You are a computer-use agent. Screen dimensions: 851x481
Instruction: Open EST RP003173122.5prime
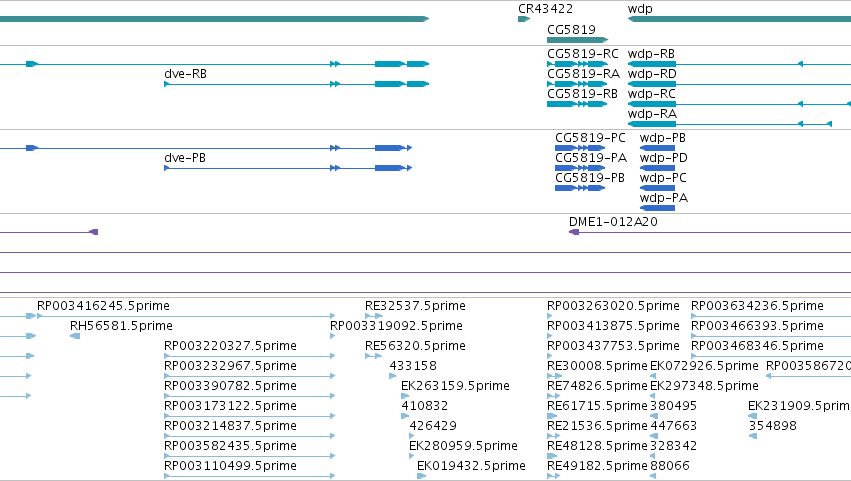[230, 407]
